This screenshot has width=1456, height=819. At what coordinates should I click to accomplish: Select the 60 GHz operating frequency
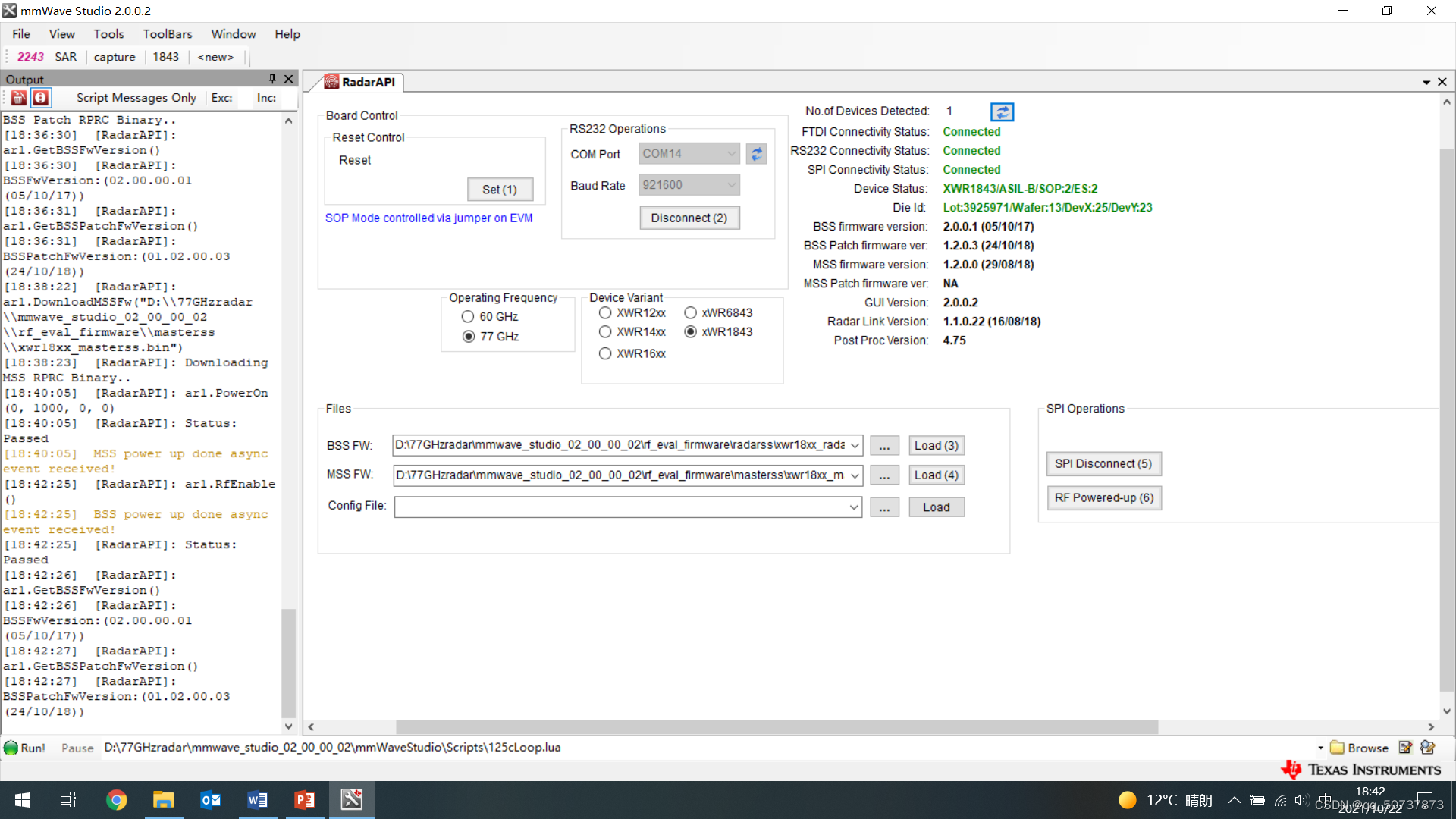pos(468,317)
